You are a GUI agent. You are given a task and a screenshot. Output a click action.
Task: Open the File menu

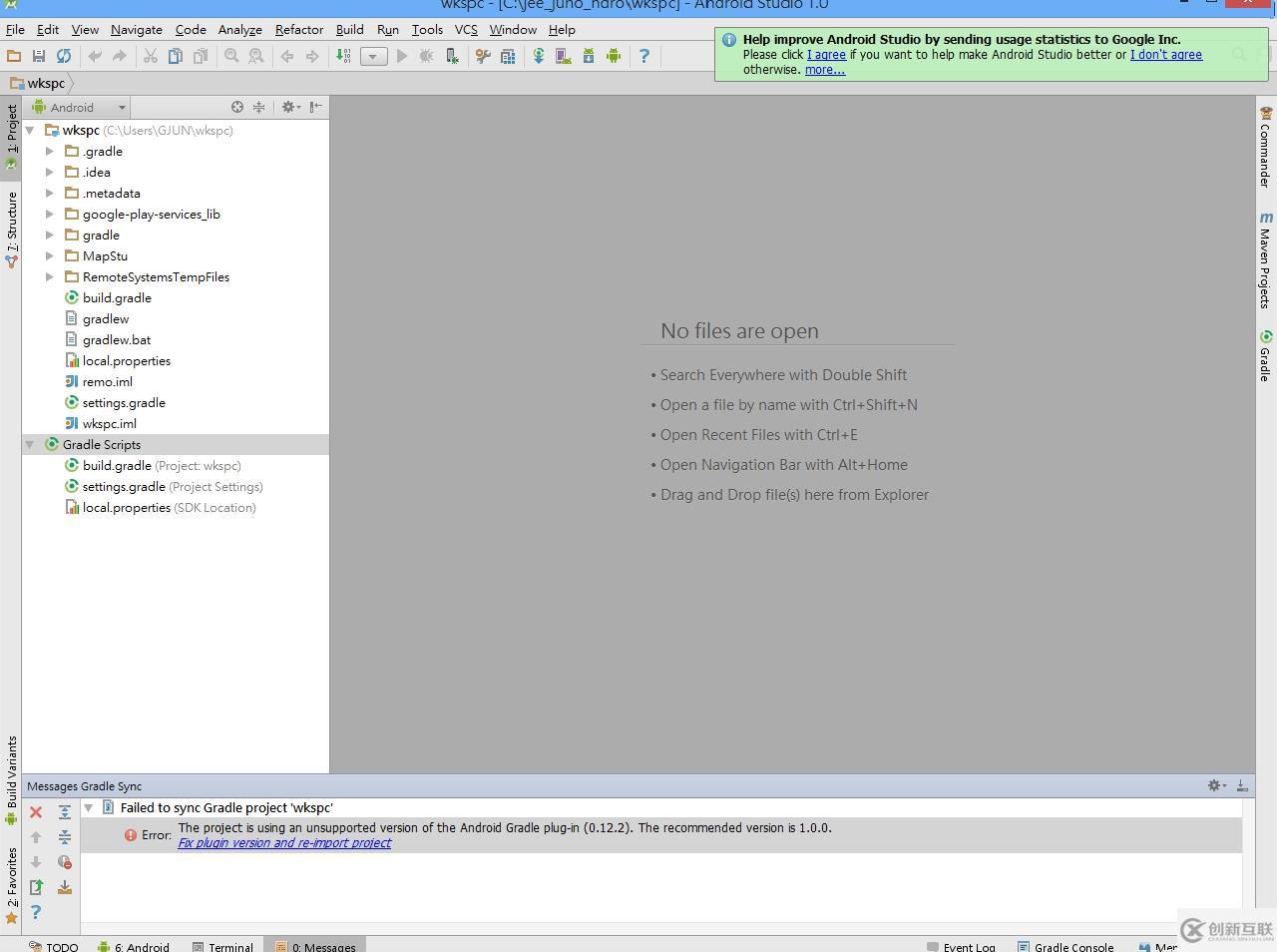point(15,29)
